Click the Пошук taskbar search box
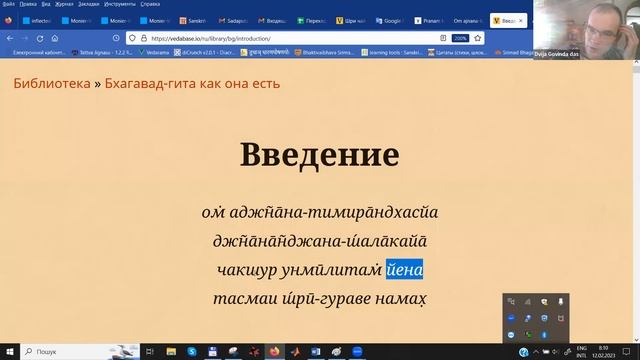This screenshot has width=640, height=360. click(80, 351)
